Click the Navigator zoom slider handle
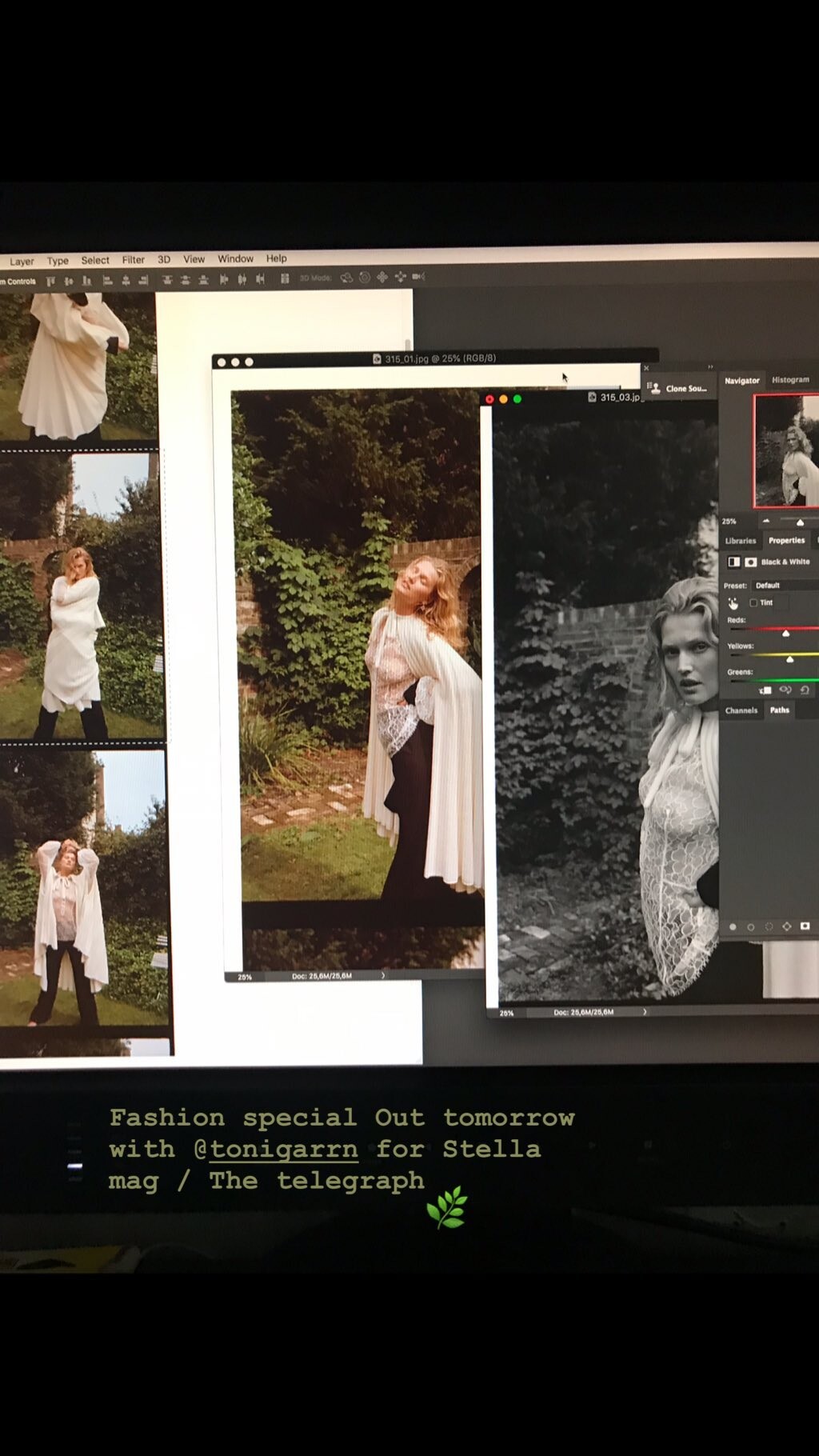This screenshot has width=819, height=1456. click(800, 523)
